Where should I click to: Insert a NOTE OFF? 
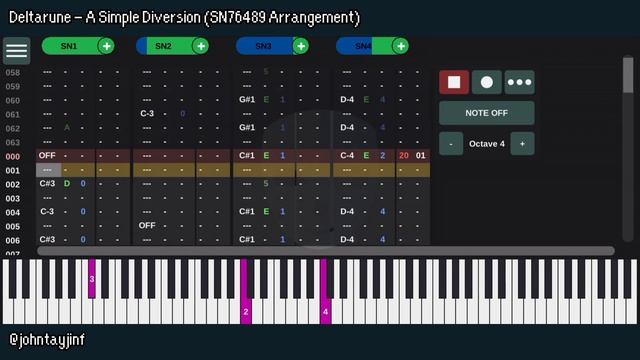(x=487, y=113)
